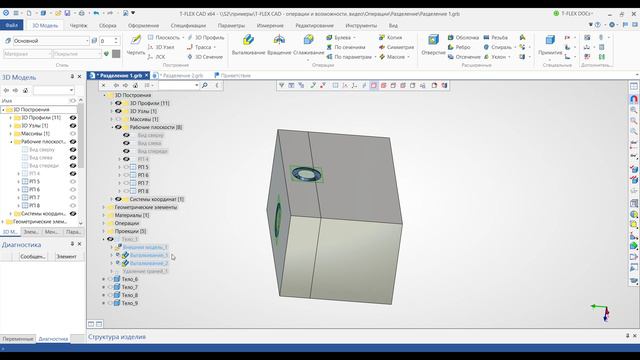The image size is (640, 360).
Task: Select the Спираль tool
Action: coord(497,47)
